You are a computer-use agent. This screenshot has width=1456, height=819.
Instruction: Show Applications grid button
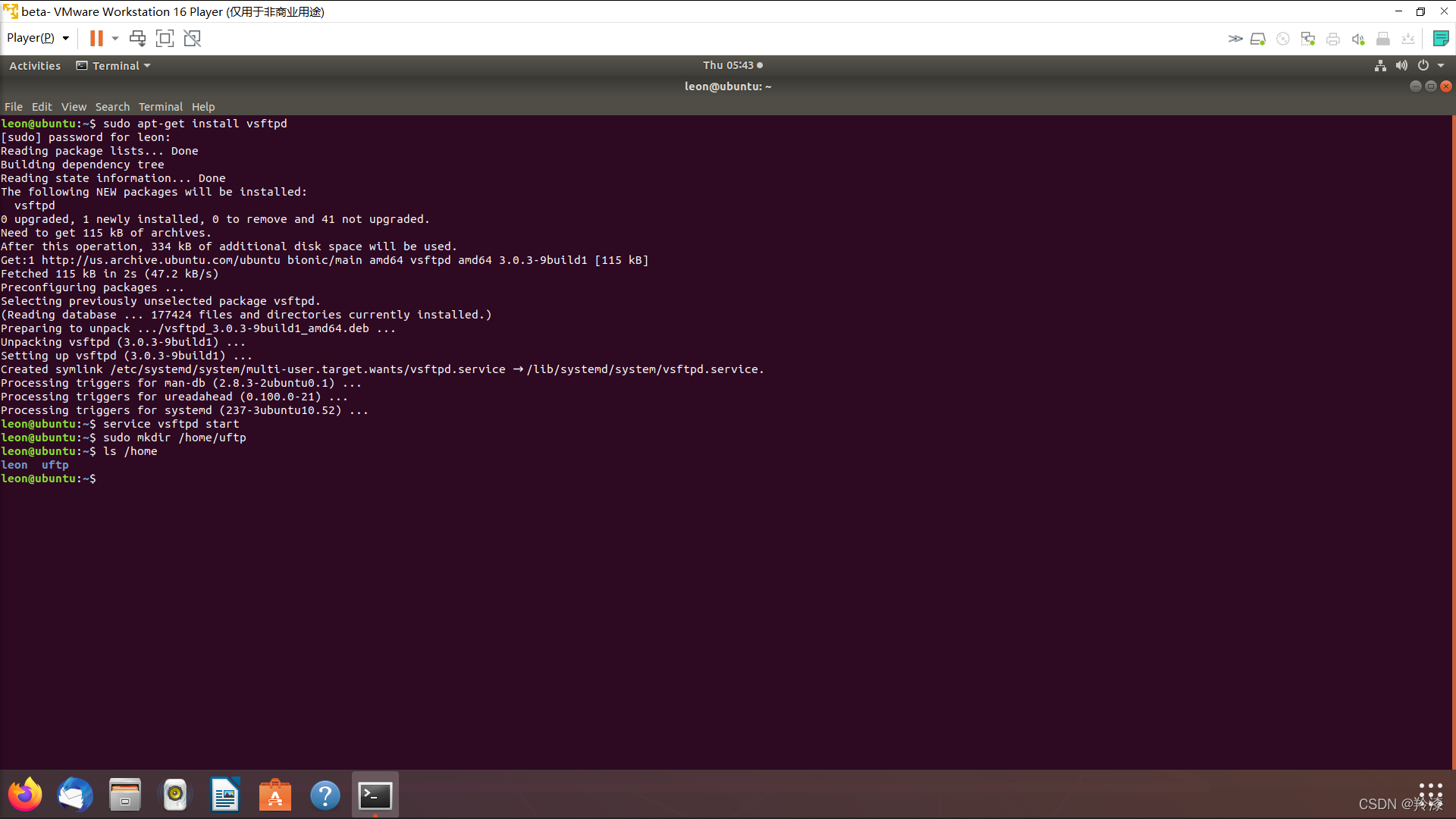point(1430,793)
